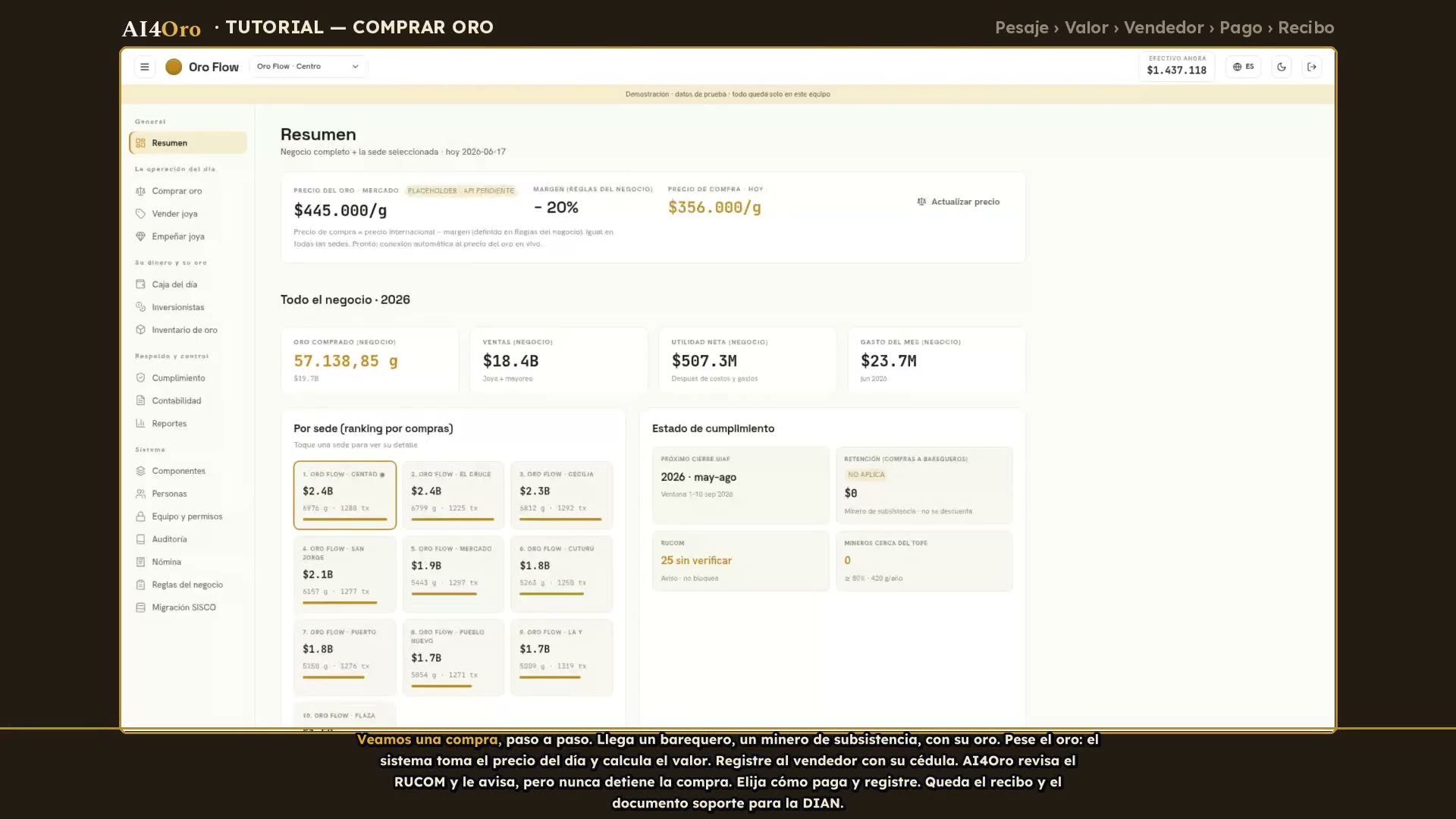Toggle dark mode moon icon
Viewport: 1456px width, 819px height.
coord(1282,67)
